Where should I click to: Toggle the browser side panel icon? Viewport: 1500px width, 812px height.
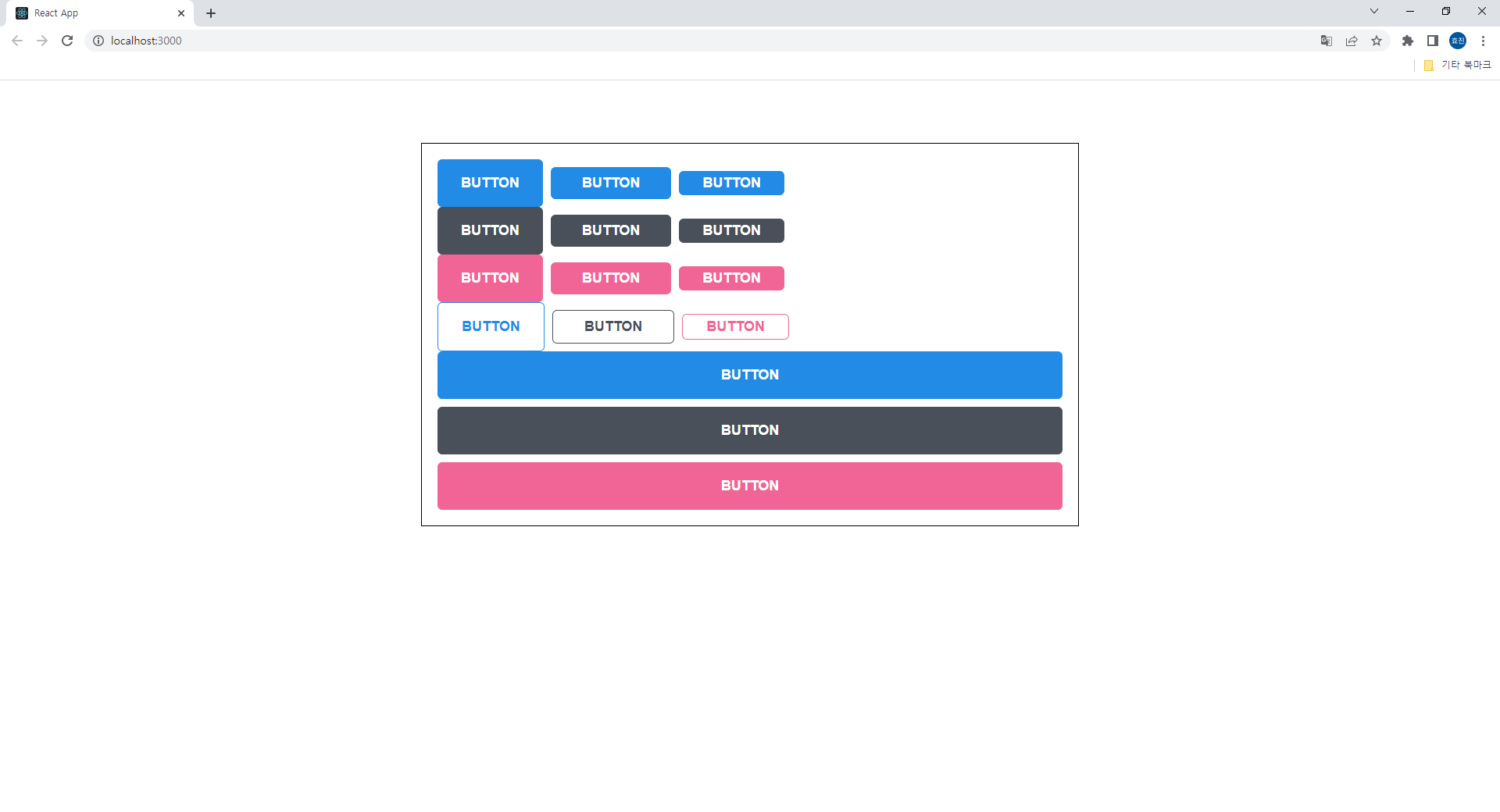[1433, 41]
